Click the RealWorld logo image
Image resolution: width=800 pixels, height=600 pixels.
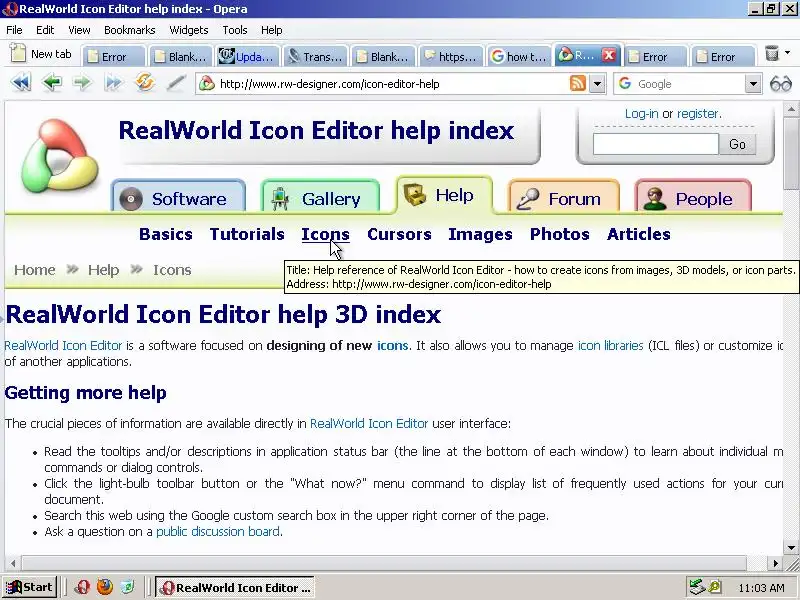(59, 156)
